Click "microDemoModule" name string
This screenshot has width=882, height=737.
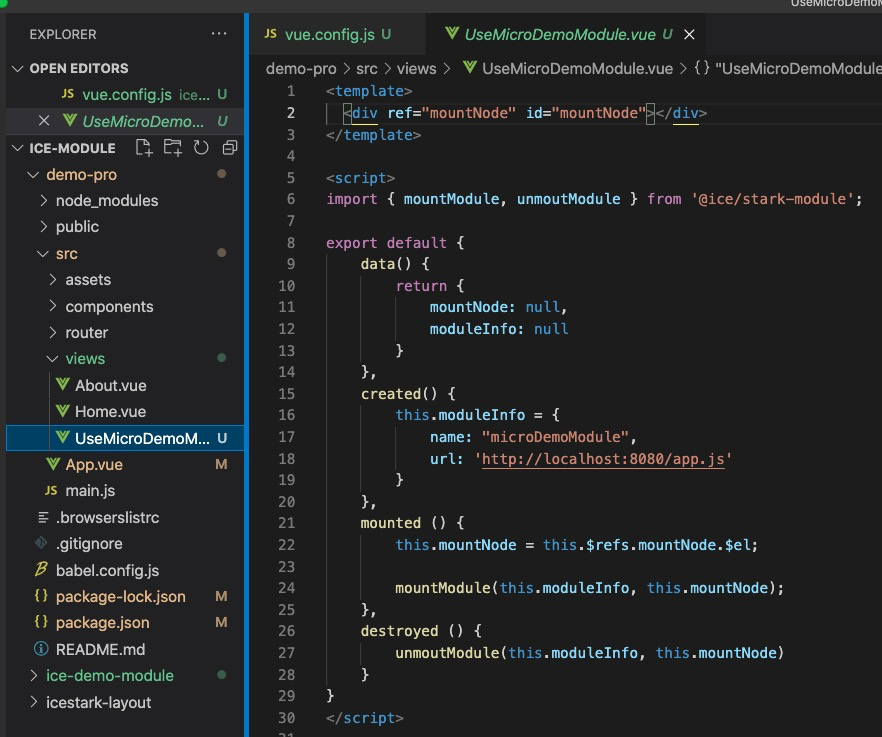click(x=555, y=437)
